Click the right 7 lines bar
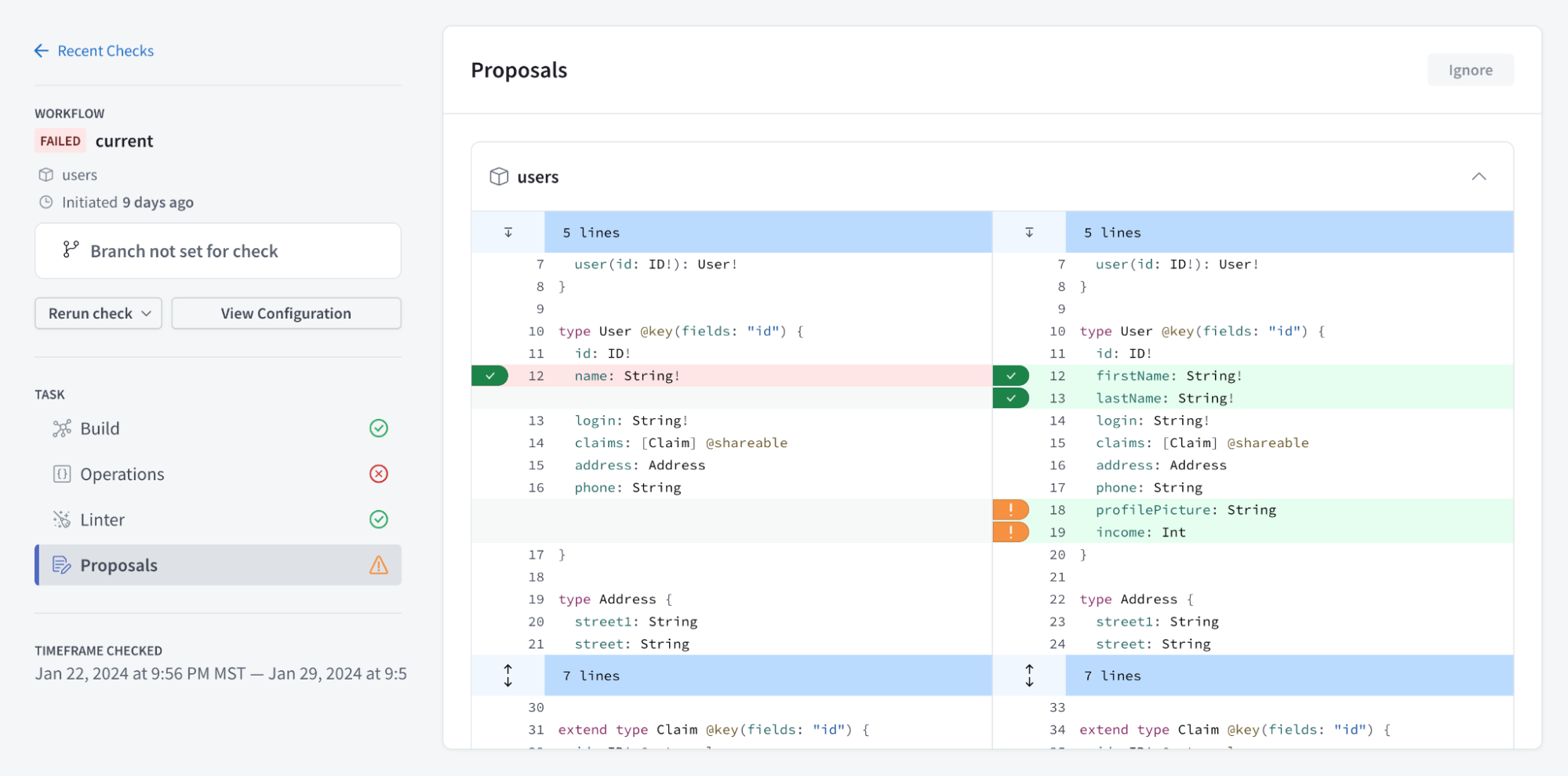This screenshot has height=776, width=1568. (x=1290, y=676)
